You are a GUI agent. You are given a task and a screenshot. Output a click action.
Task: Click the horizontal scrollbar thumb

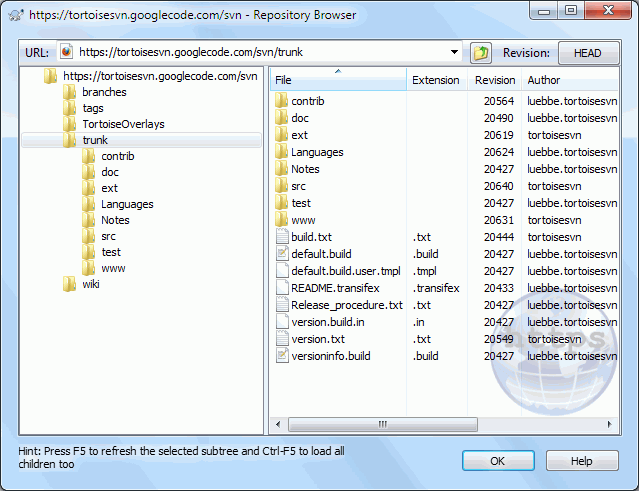(382, 424)
